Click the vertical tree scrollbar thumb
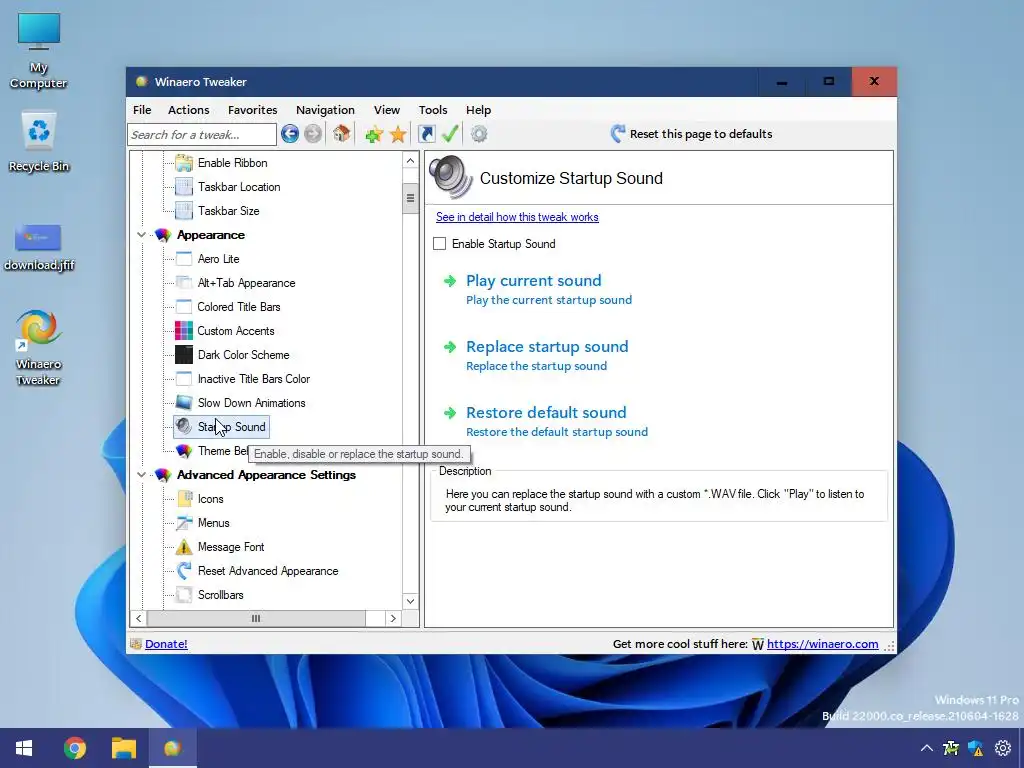The image size is (1024, 768). 410,197
